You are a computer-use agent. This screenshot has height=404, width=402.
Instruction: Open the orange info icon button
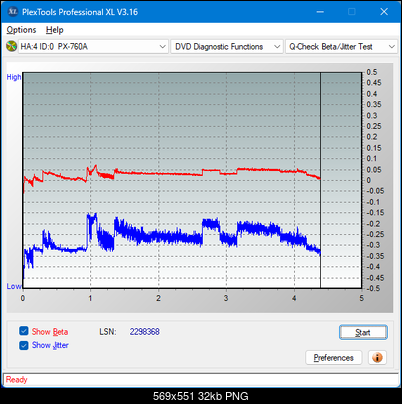(x=377, y=358)
